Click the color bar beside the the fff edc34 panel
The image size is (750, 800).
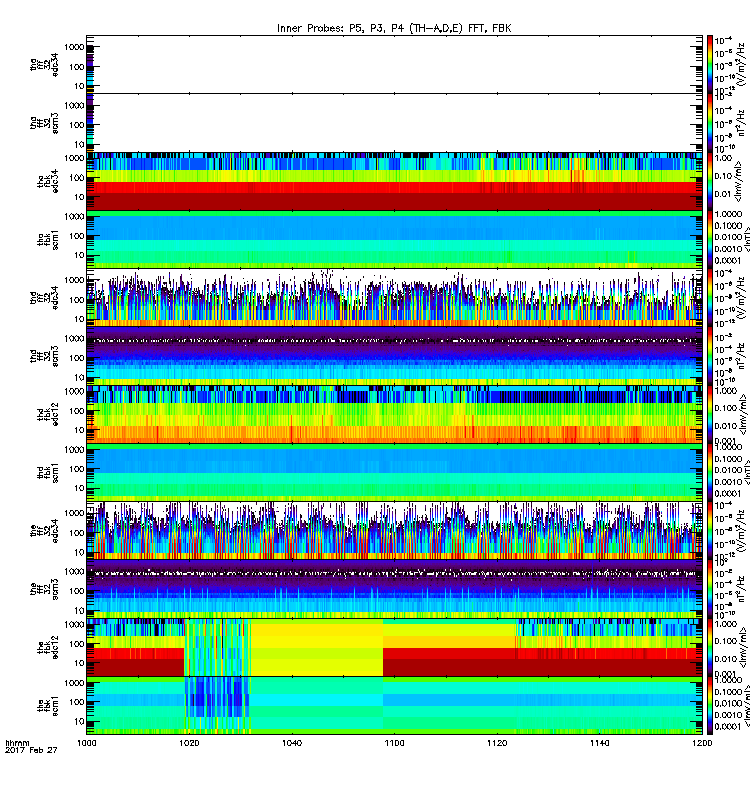(x=710, y=531)
